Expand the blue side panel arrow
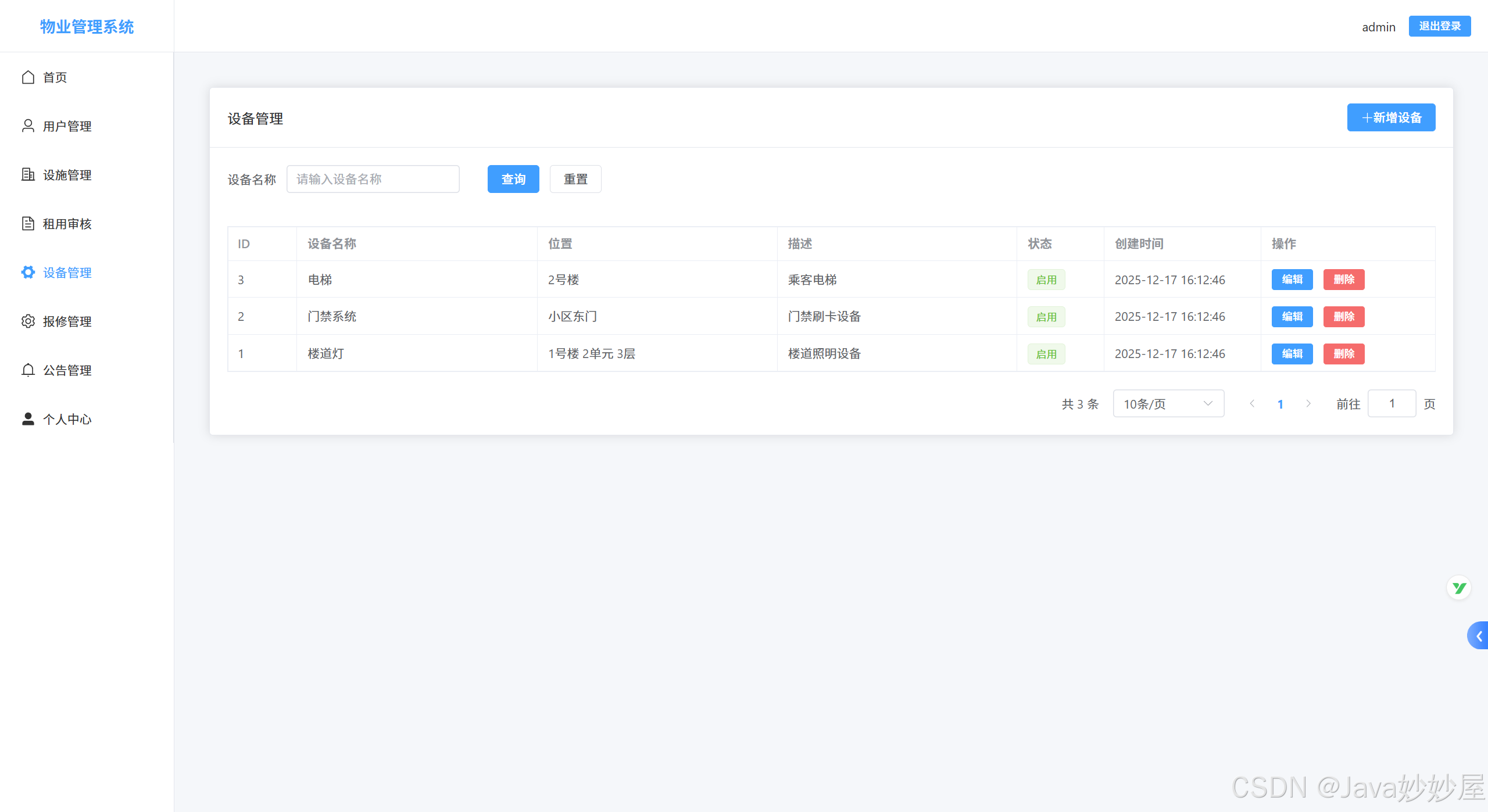This screenshot has height=812, width=1488. [1478, 636]
